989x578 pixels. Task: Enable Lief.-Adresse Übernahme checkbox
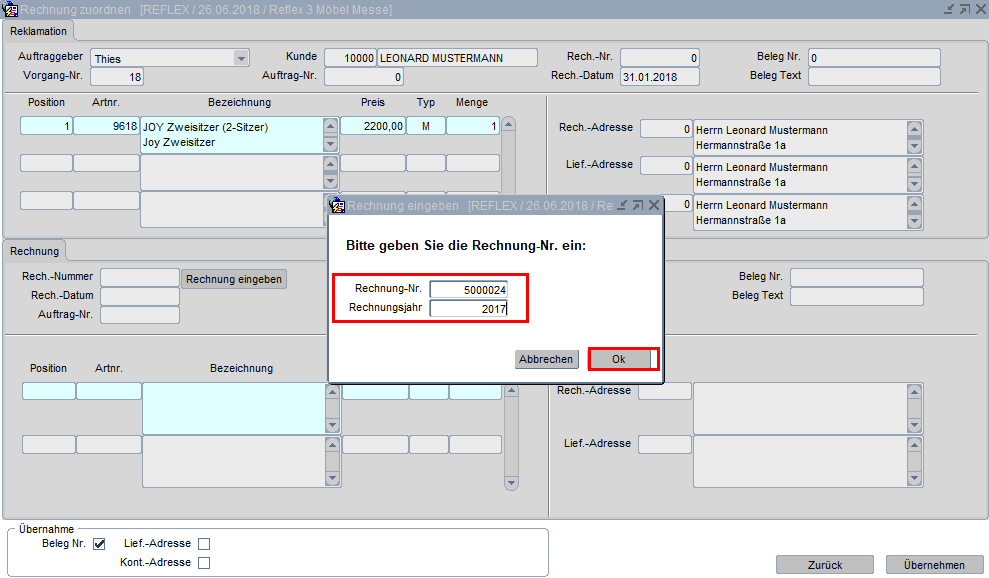(x=204, y=544)
